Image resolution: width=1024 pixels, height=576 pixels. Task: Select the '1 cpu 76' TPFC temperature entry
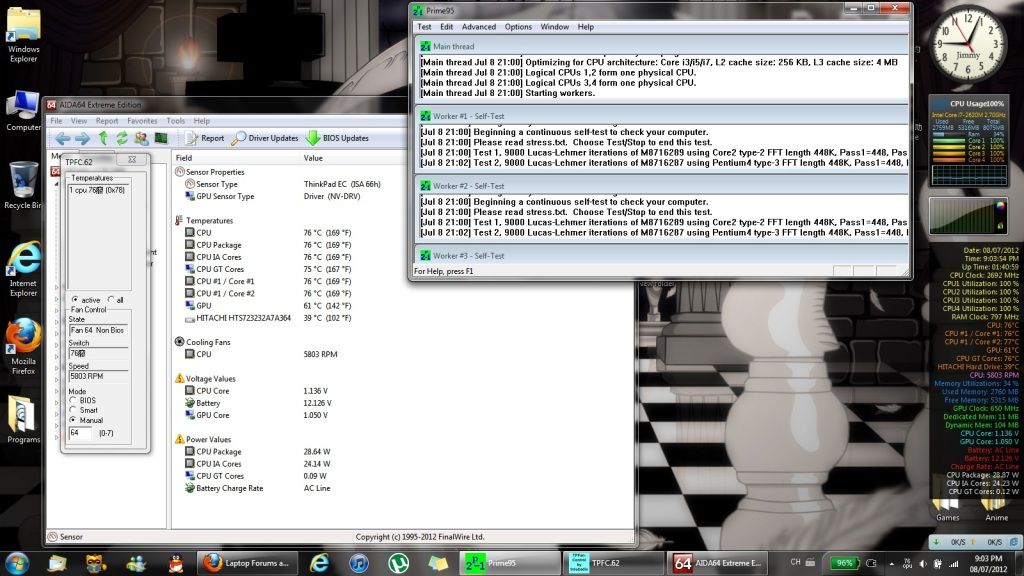pyautogui.click(x=97, y=190)
